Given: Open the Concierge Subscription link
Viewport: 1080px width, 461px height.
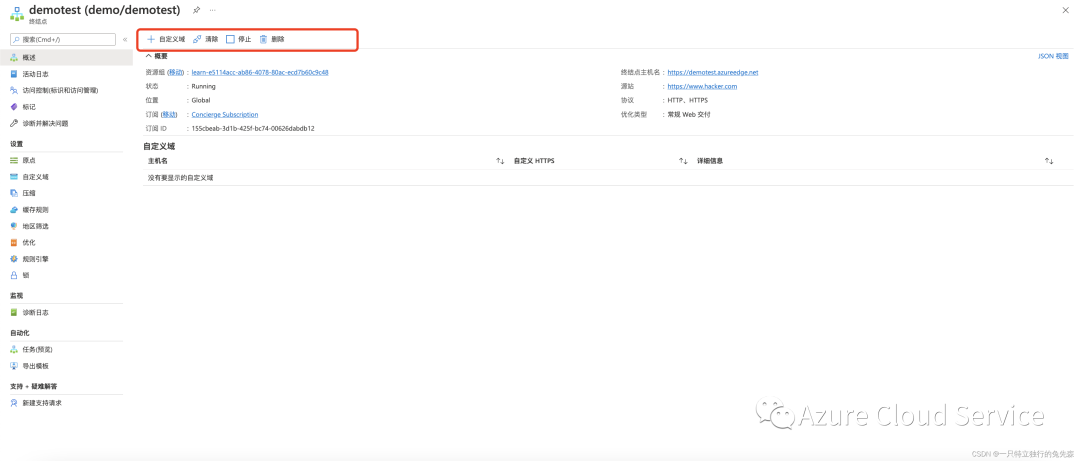Looking at the screenshot, I should (225, 114).
